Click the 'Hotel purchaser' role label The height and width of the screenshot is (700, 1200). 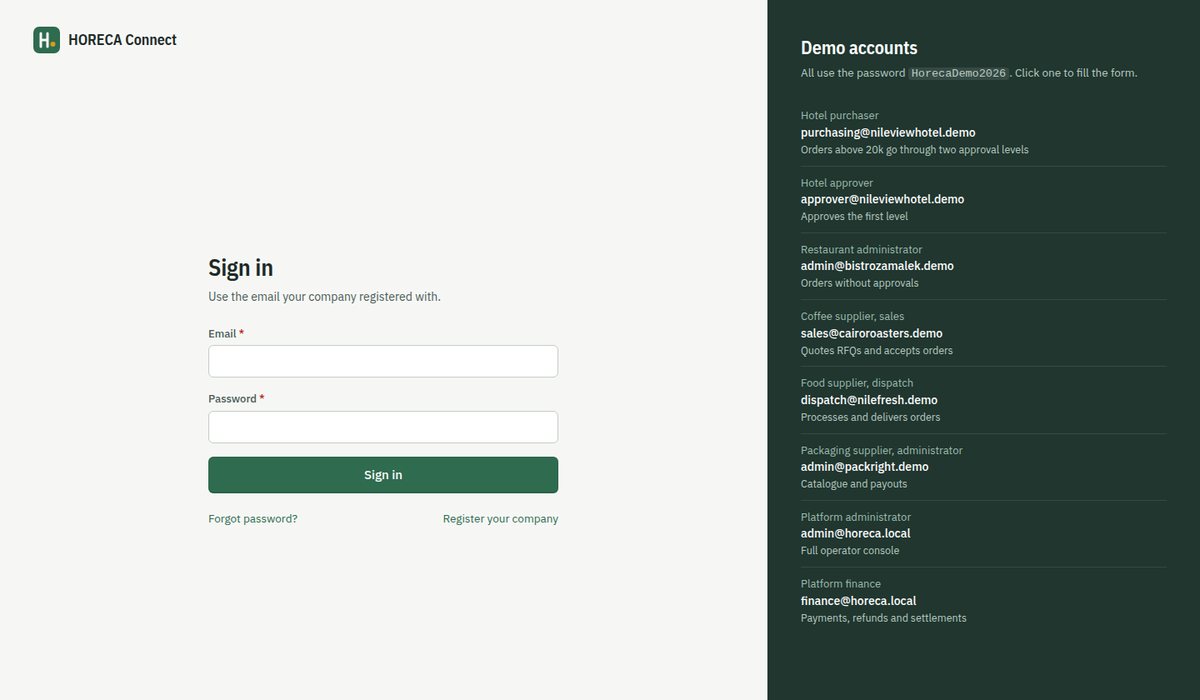840,116
